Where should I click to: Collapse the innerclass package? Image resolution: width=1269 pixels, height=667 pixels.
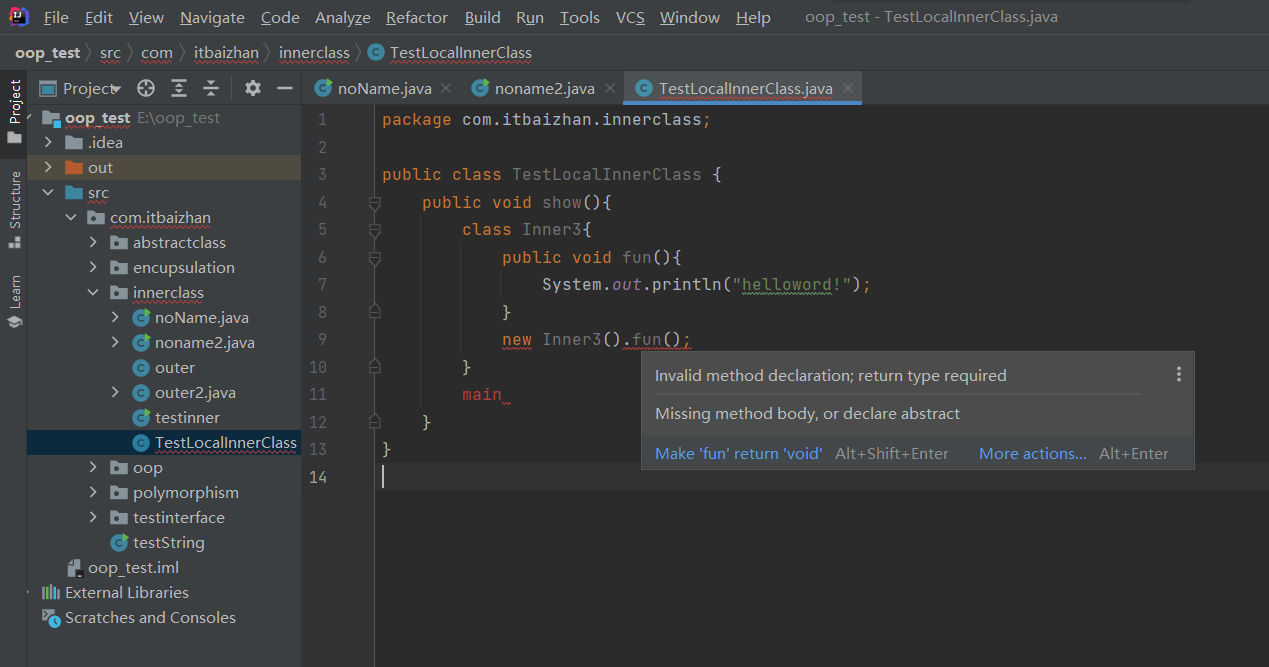point(93,292)
